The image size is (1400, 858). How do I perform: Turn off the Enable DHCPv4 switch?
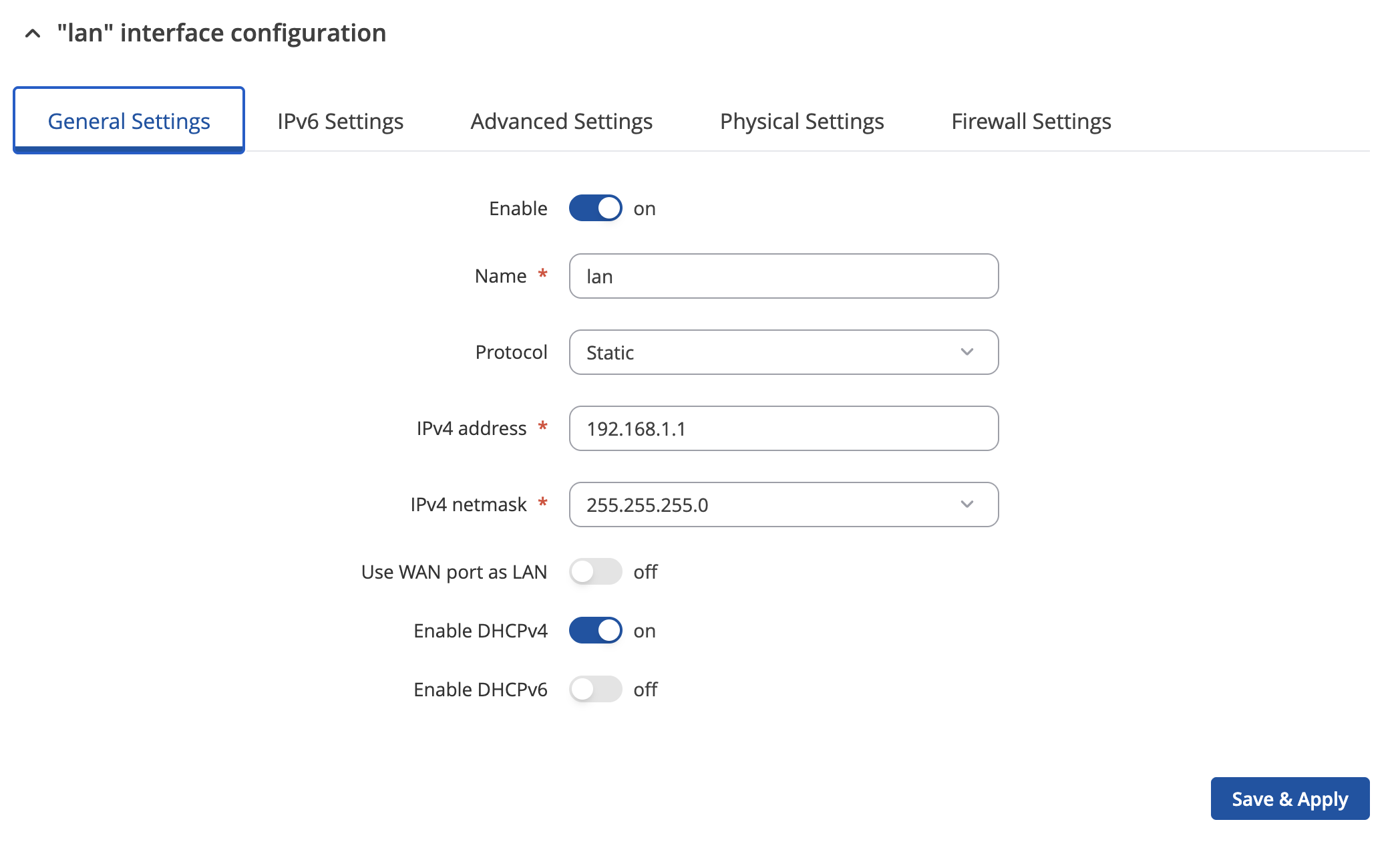click(595, 630)
